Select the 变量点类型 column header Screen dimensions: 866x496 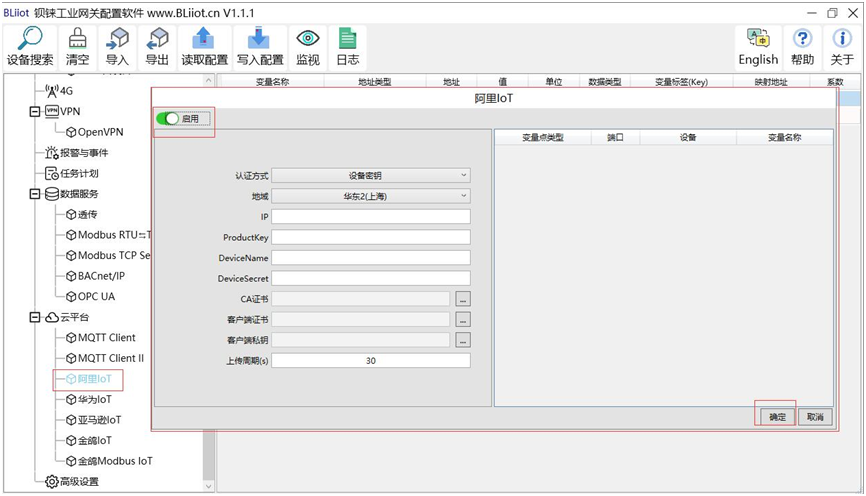pyautogui.click(x=543, y=138)
